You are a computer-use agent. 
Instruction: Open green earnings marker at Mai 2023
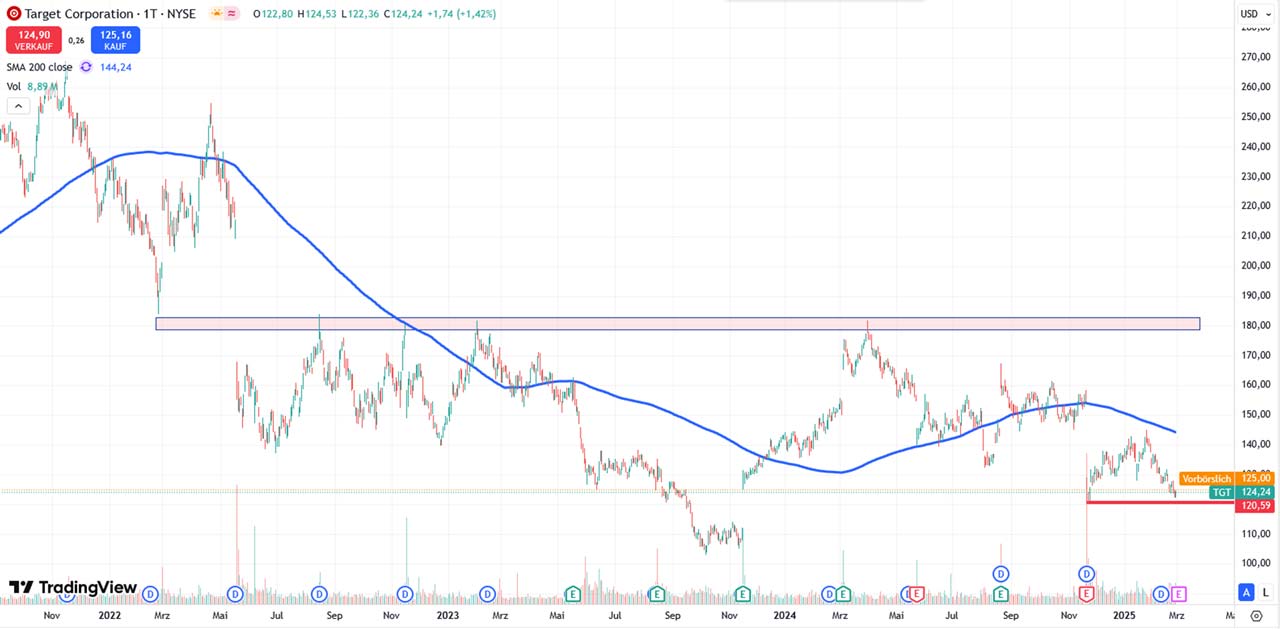(x=573, y=594)
